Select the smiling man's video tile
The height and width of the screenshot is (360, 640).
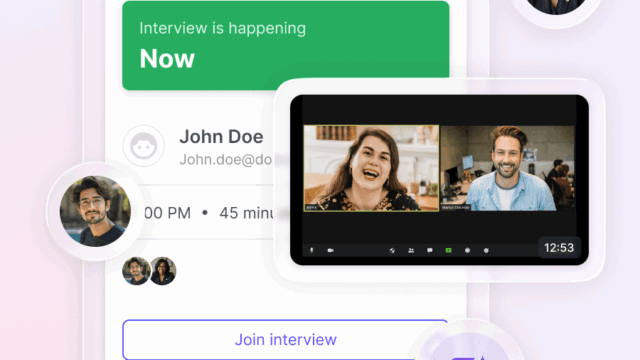pos(507,168)
